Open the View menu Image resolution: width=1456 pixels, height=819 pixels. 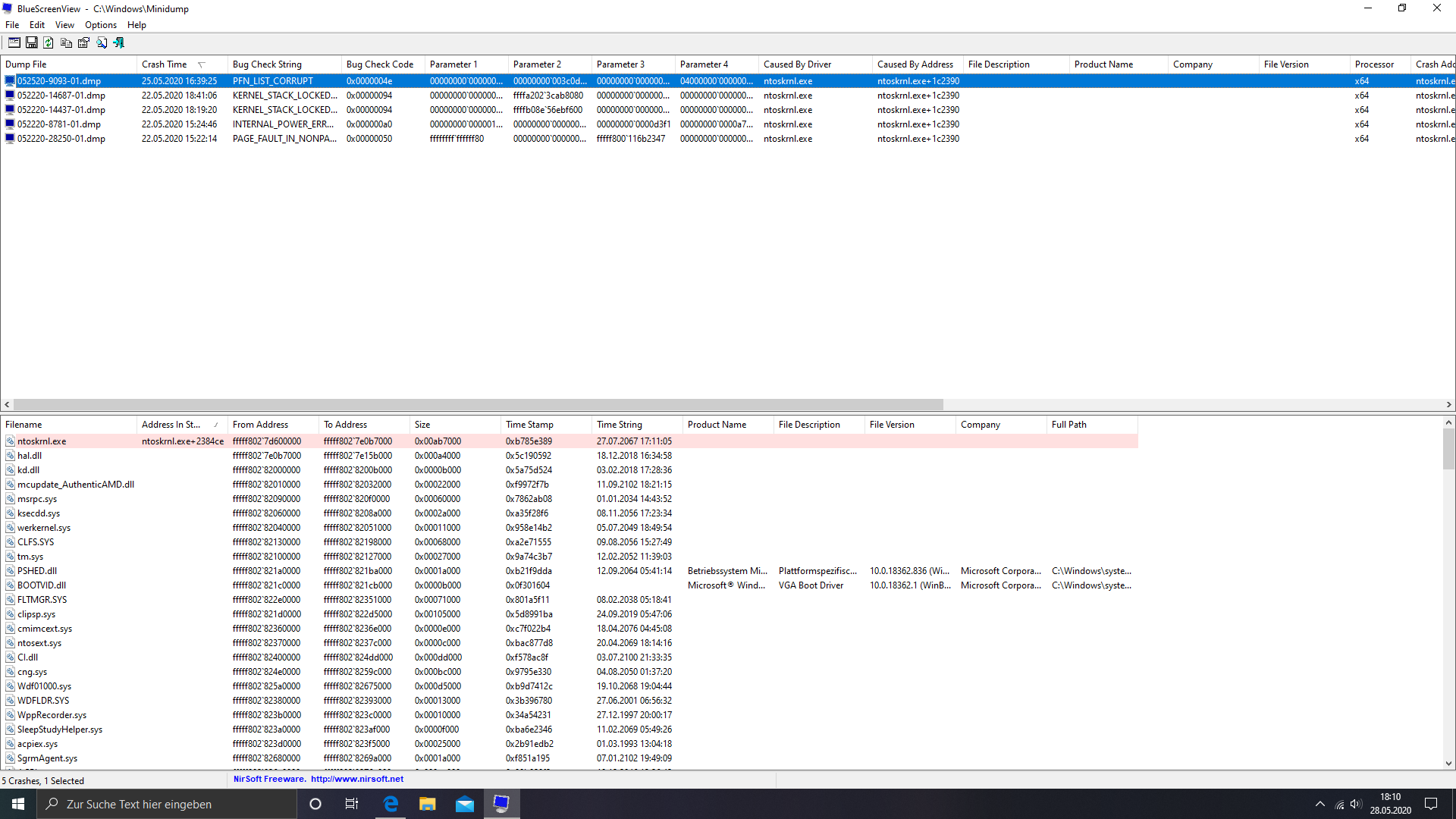64,25
